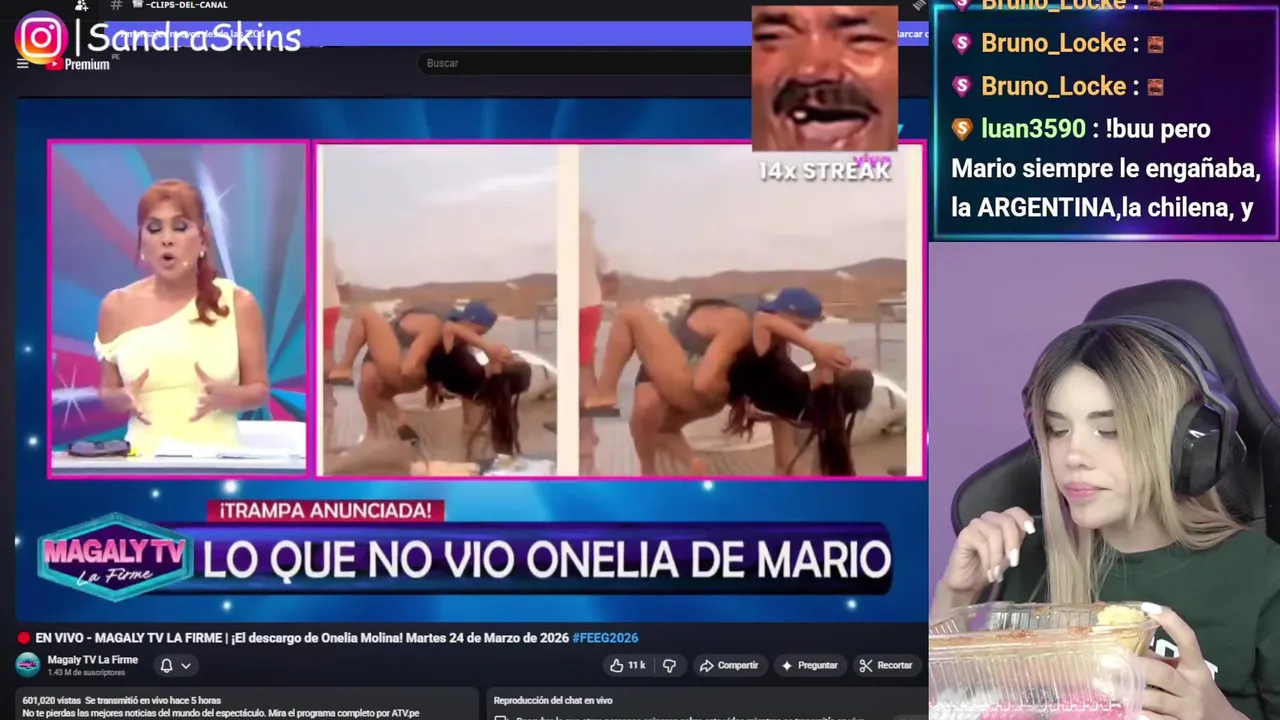Open the Compartir share dialog
Screen dimensions: 1280x720
tap(729, 665)
